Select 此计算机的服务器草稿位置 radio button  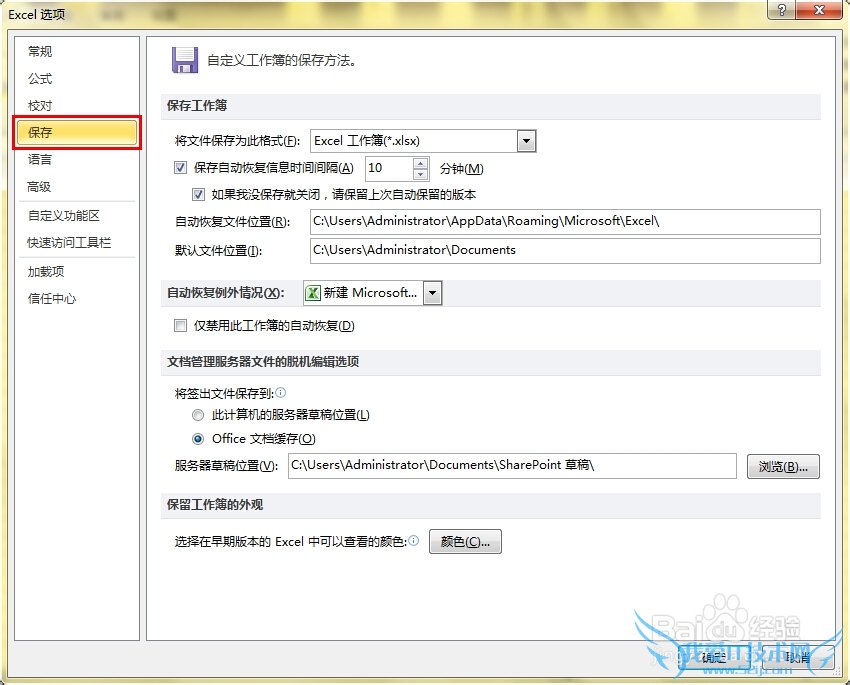point(198,415)
